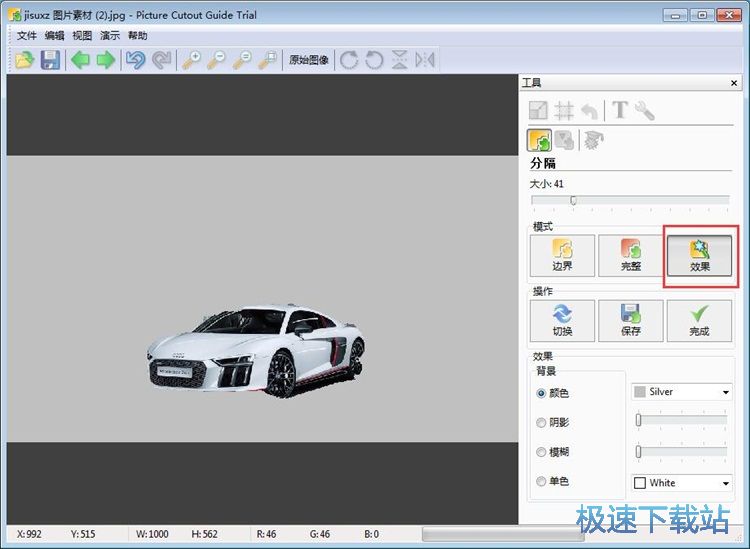The width and height of the screenshot is (750, 549).
Task: Click the zoom in magnifier icon
Action: pos(191,60)
